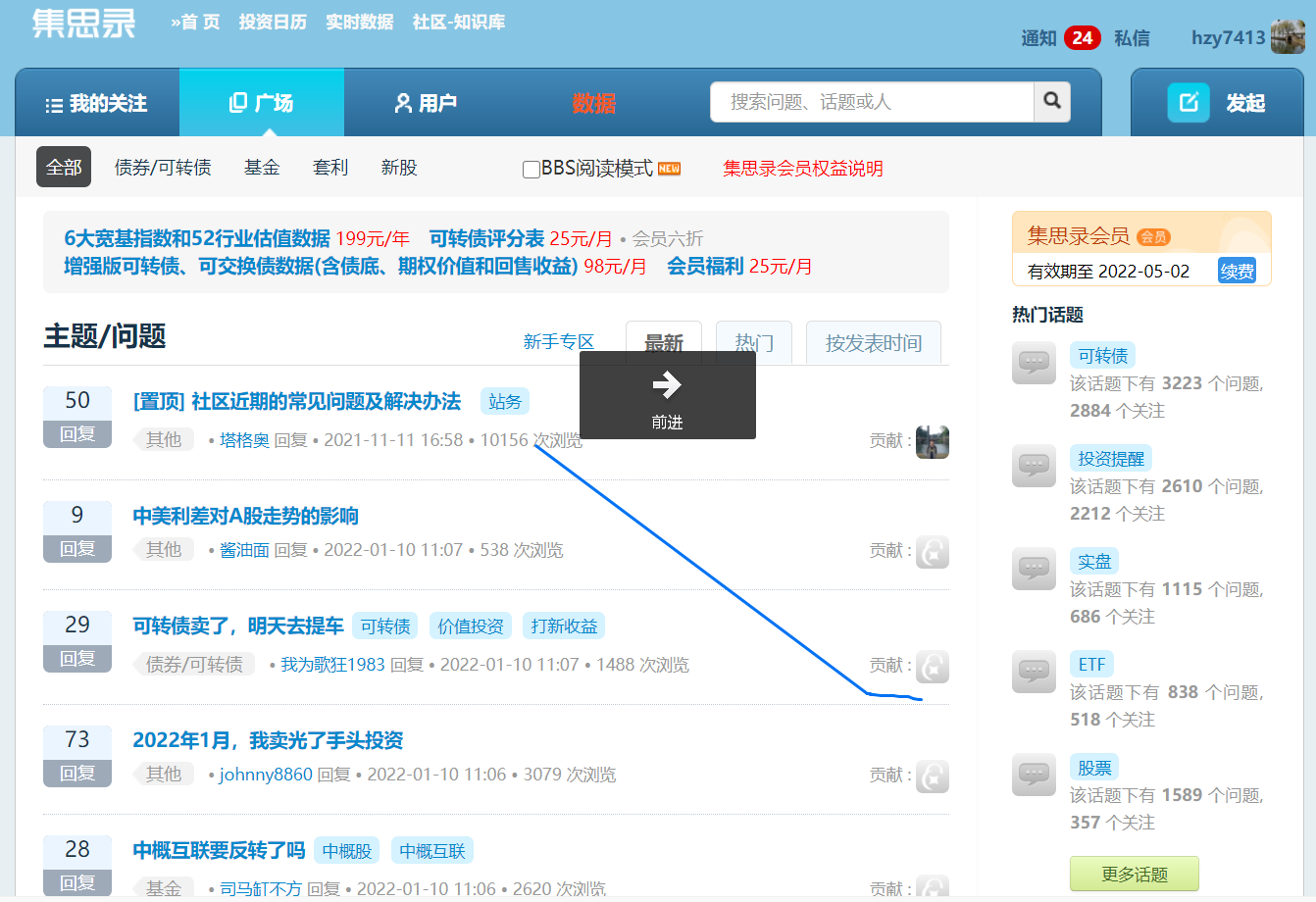
Task: Click the 发起 compose pencil icon
Action: click(x=1189, y=102)
